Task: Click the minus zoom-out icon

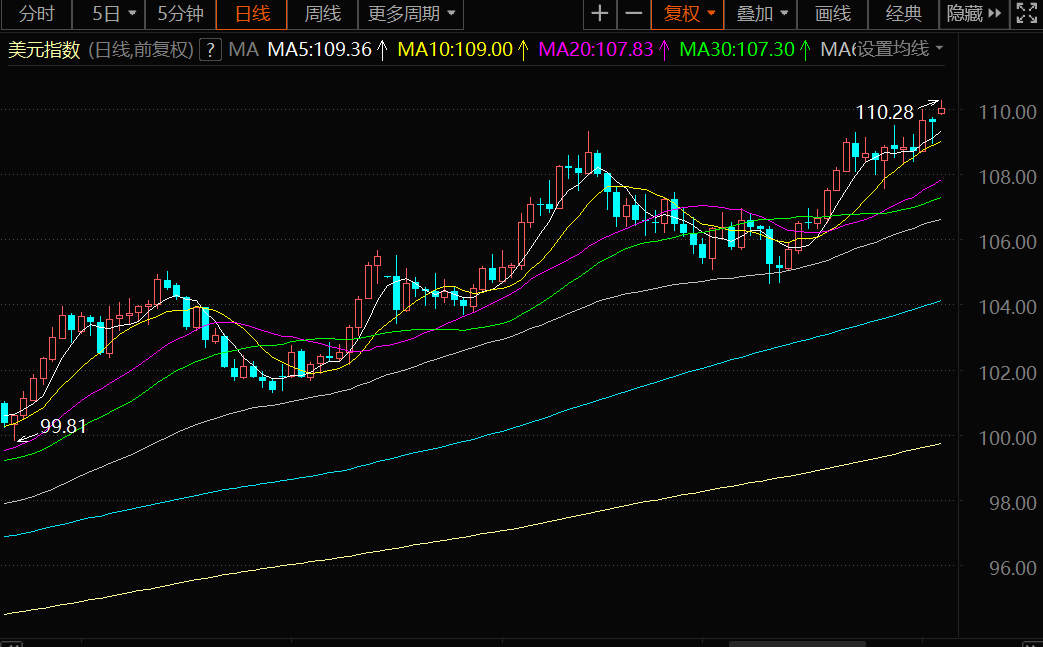Action: (x=633, y=14)
